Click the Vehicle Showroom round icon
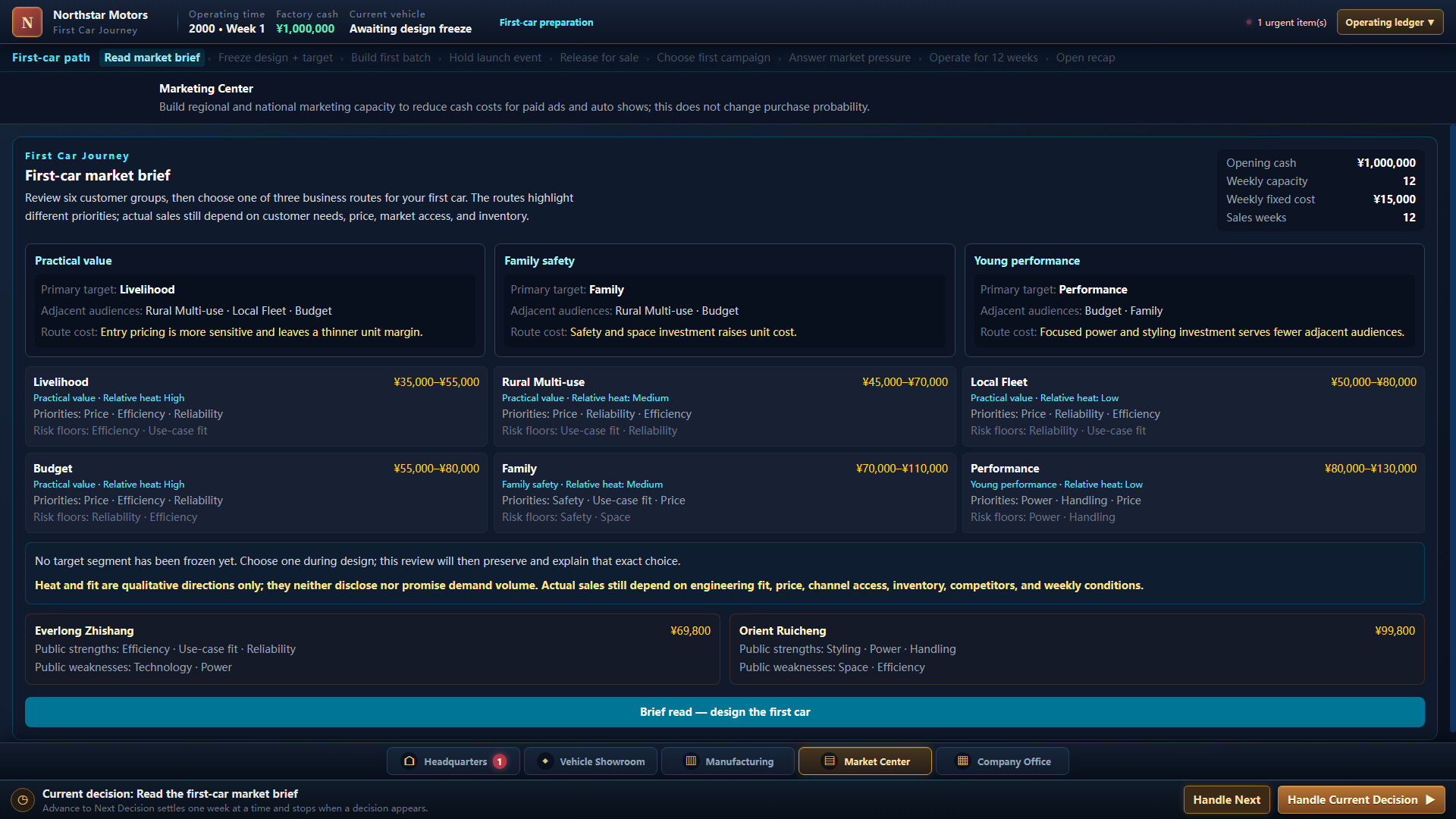The height and width of the screenshot is (819, 1456). [x=545, y=761]
